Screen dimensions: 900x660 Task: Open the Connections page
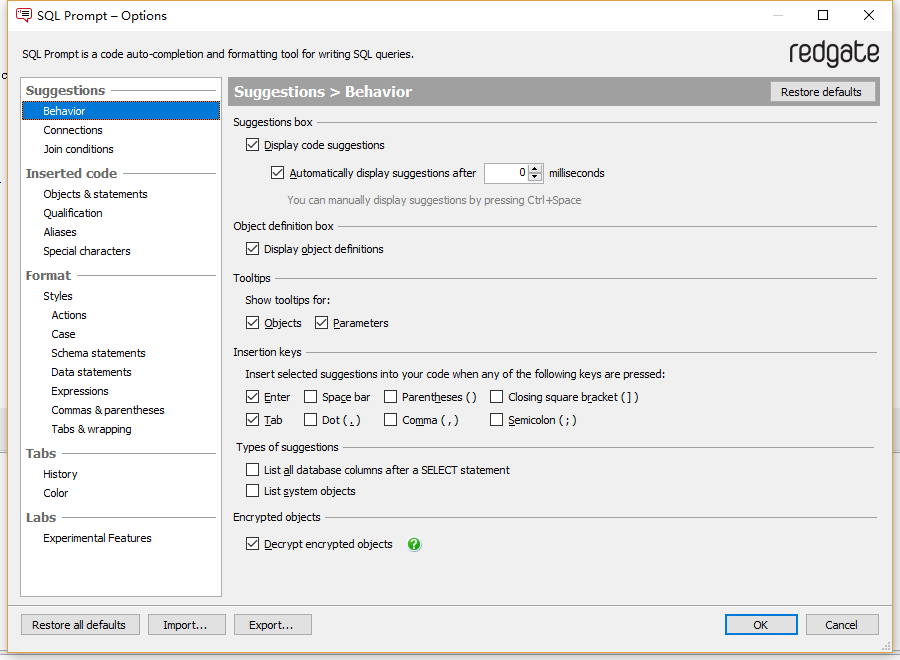point(73,130)
